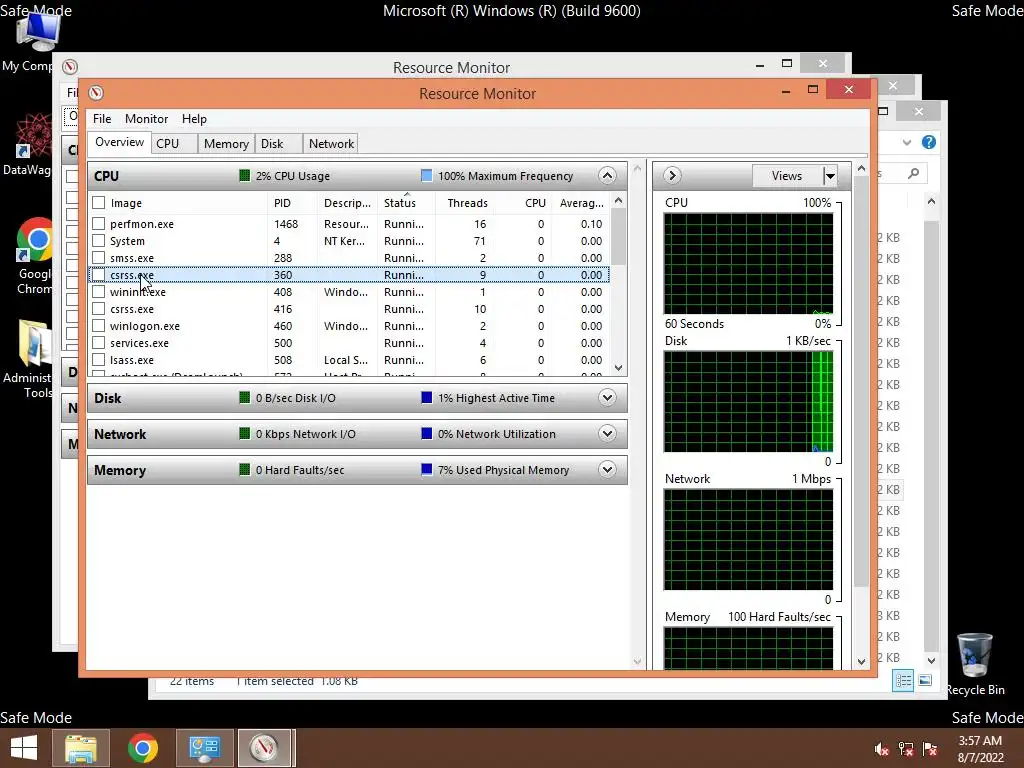This screenshot has height=768, width=1024.
Task: Select the winlogon.exe process name
Action: 145,326
